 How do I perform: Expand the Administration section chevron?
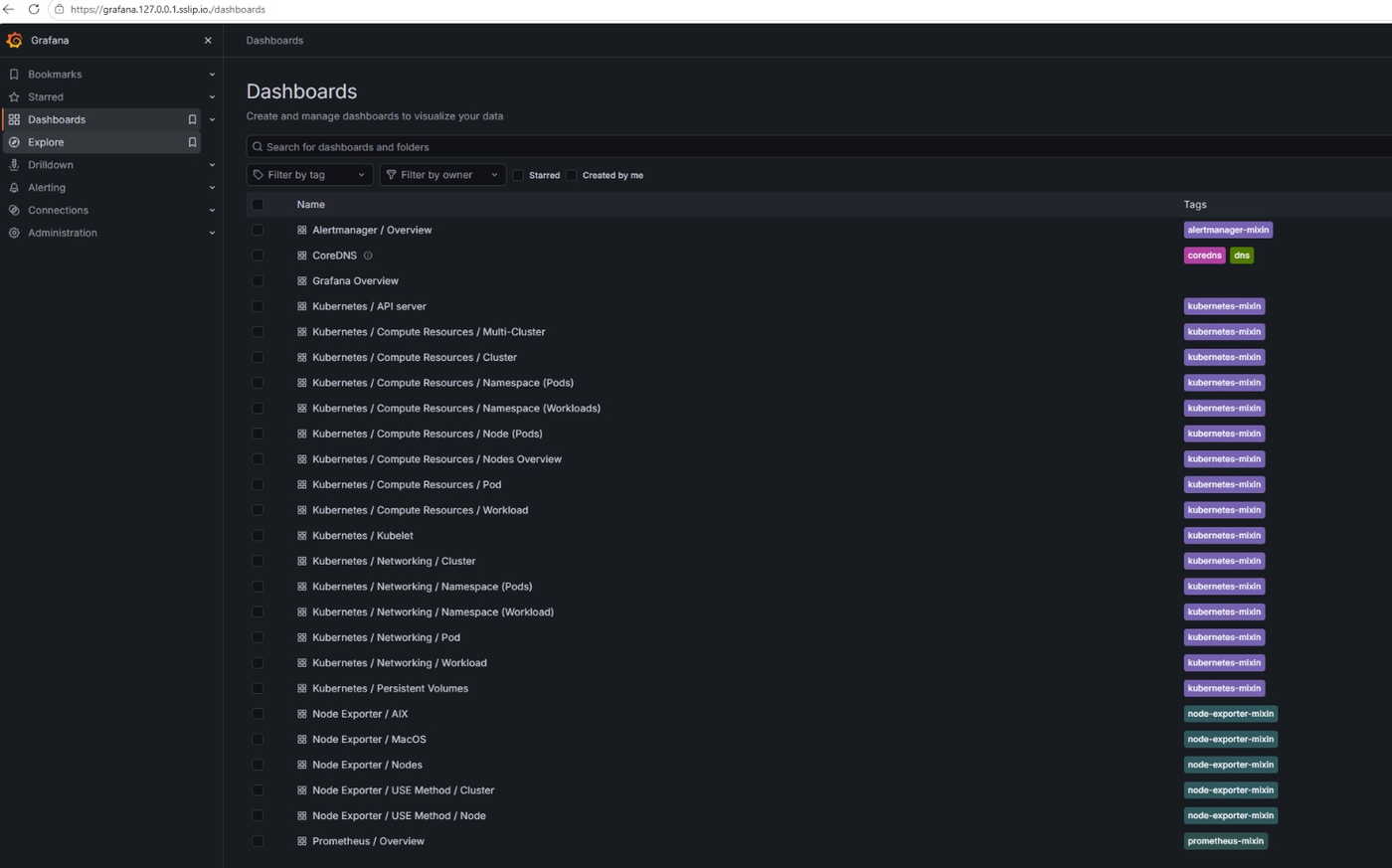(x=212, y=233)
